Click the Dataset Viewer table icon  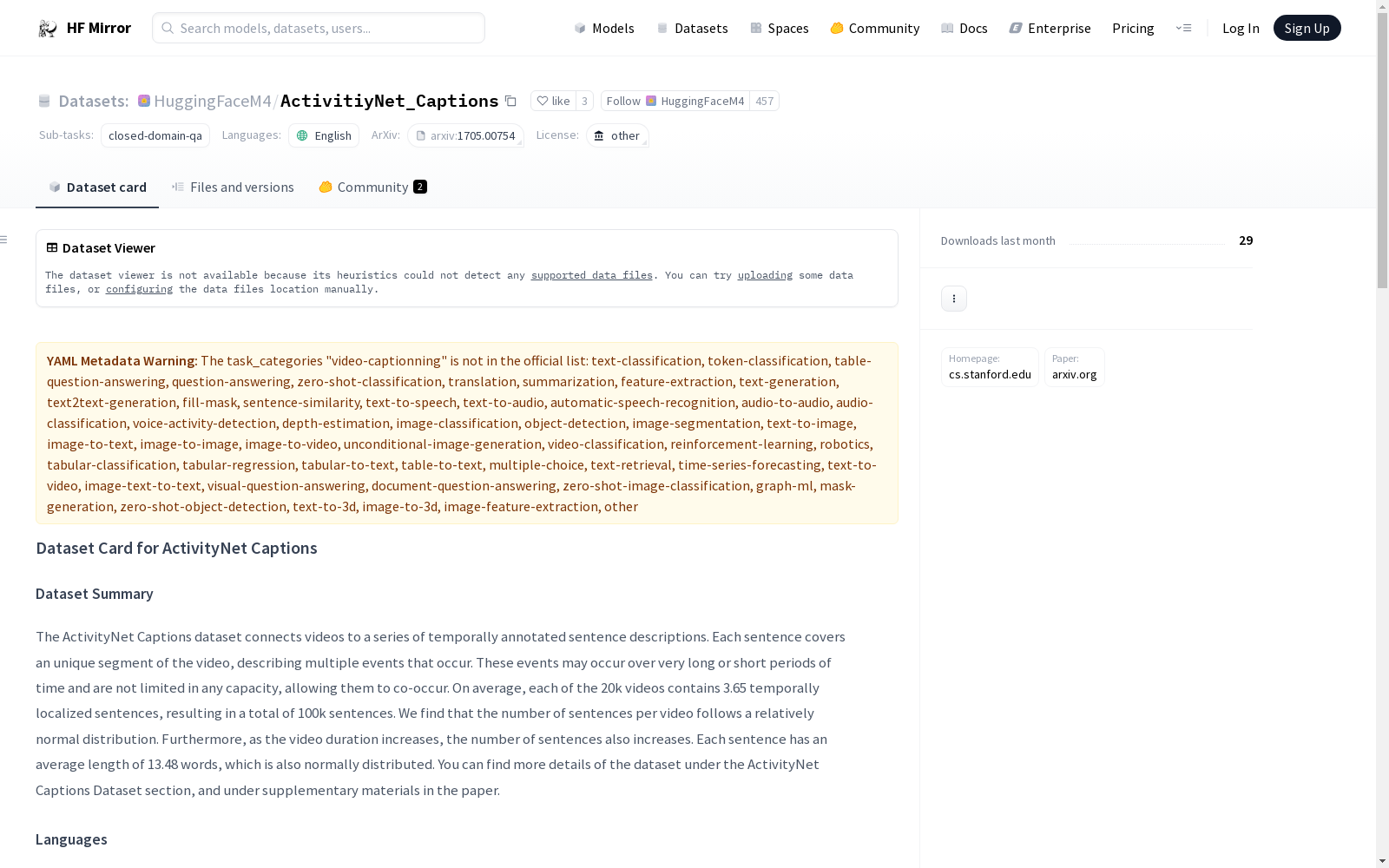coord(52,247)
